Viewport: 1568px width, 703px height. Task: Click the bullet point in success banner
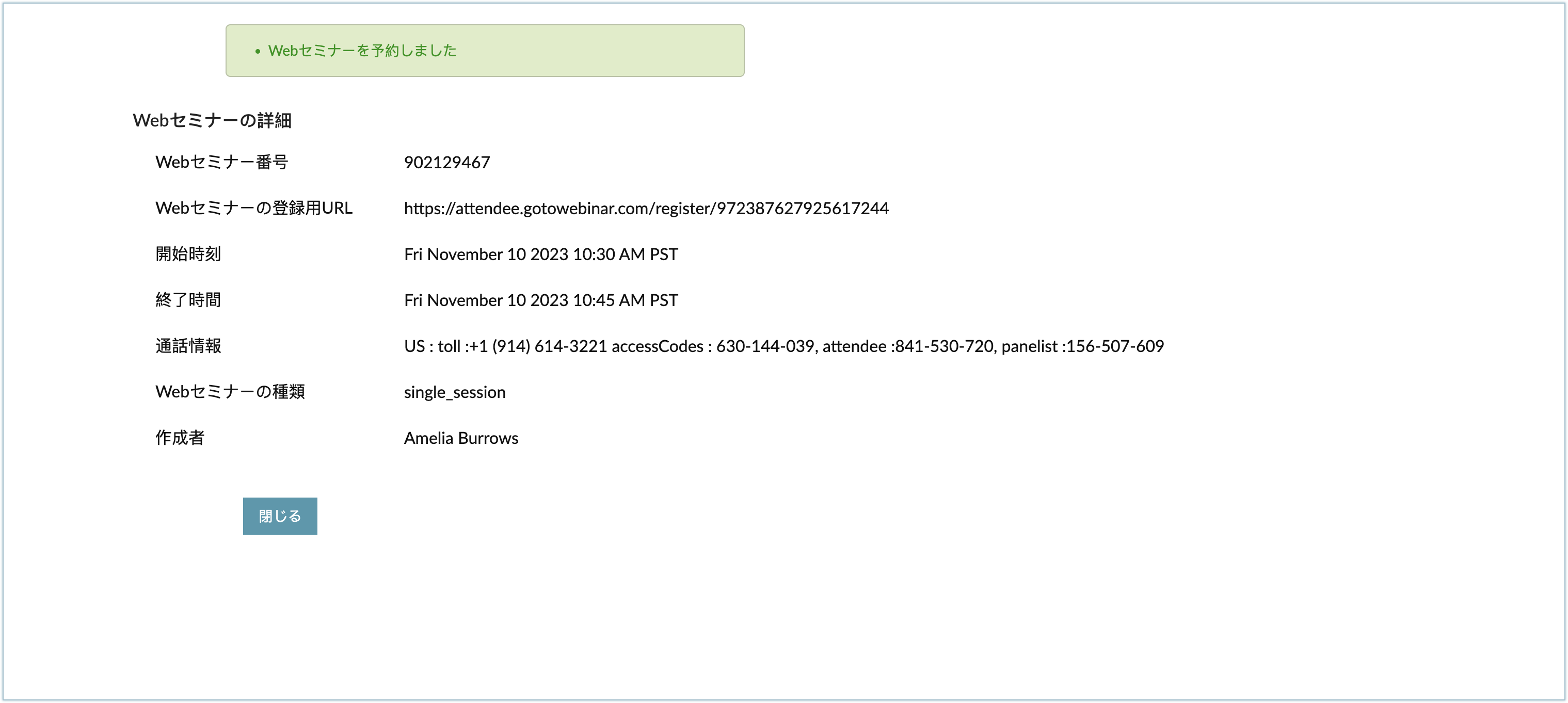coord(258,51)
